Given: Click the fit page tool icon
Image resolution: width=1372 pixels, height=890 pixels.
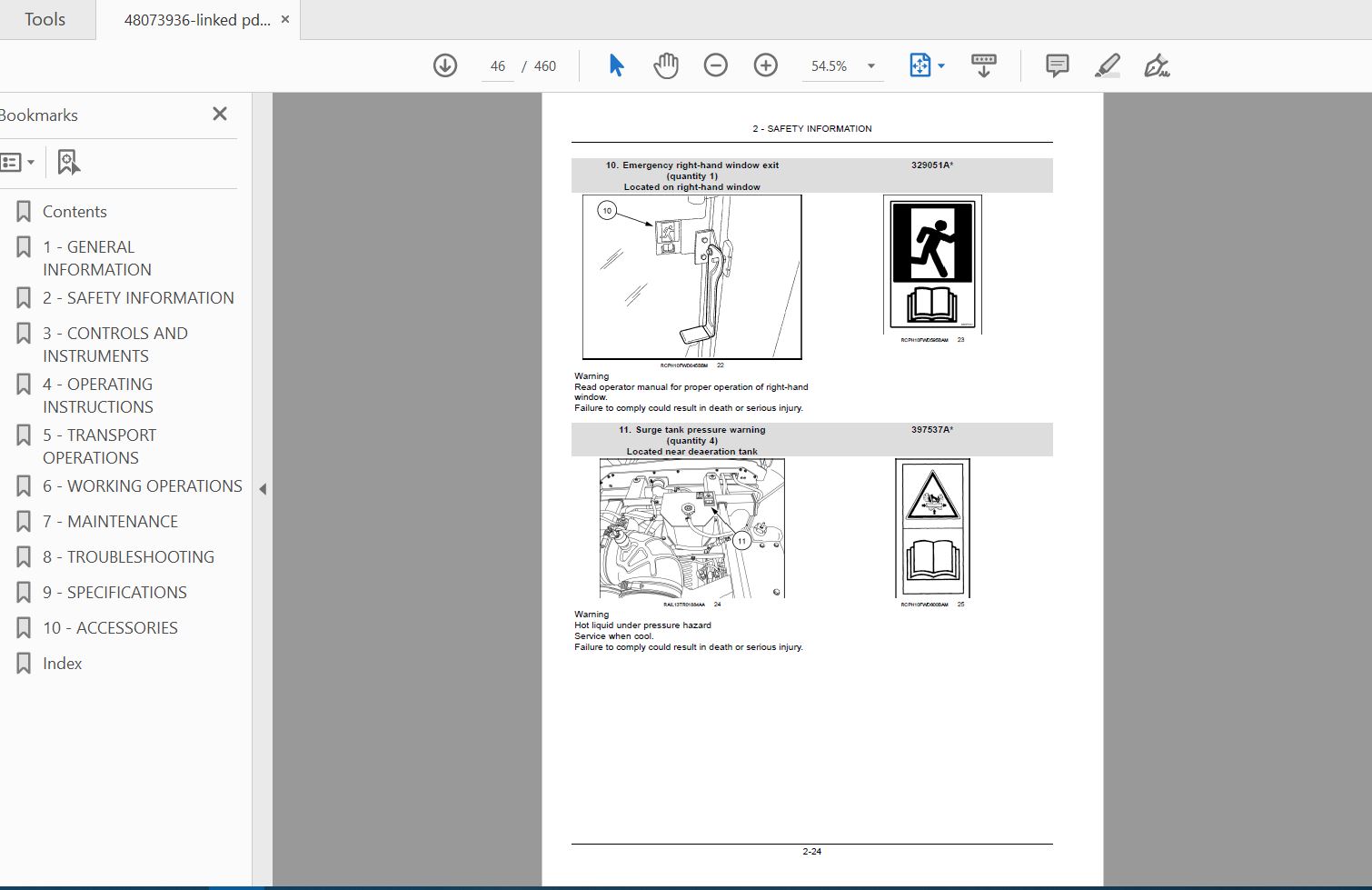Looking at the screenshot, I should tap(920, 65).
